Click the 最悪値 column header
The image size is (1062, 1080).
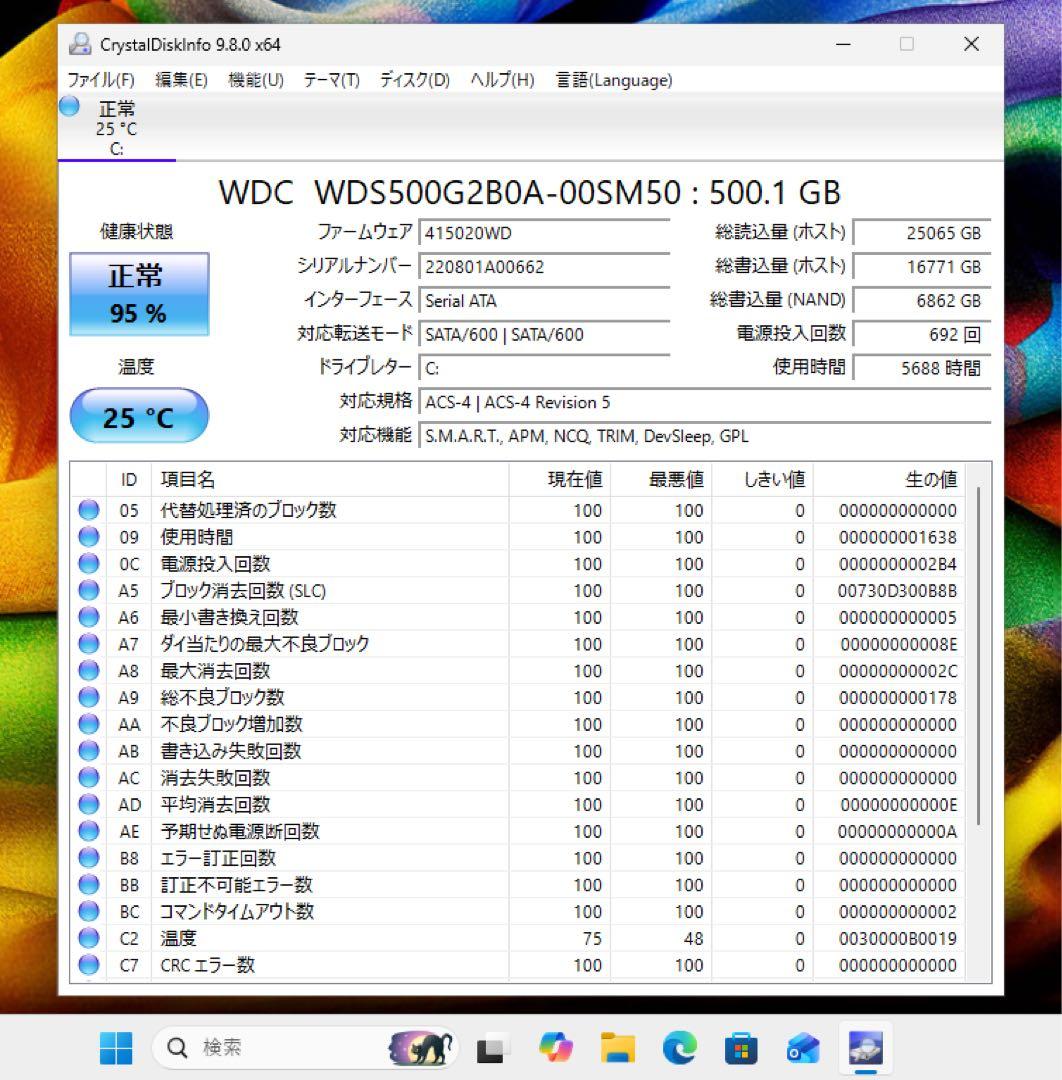[660, 479]
